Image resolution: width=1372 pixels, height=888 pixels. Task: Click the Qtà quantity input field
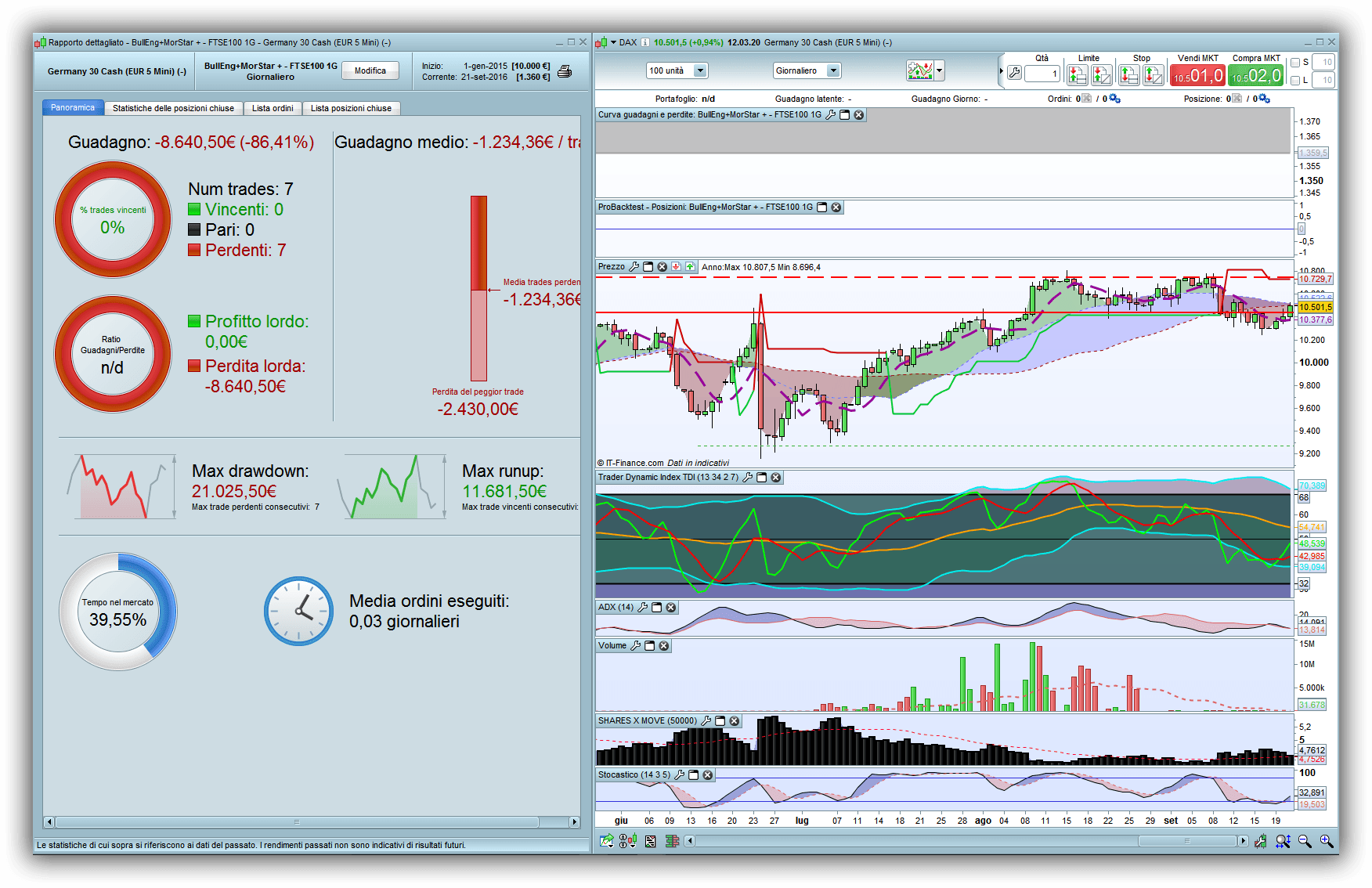(1042, 74)
